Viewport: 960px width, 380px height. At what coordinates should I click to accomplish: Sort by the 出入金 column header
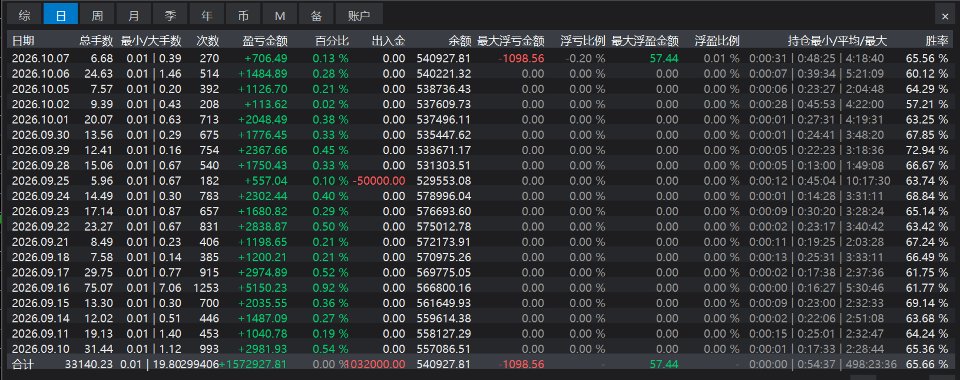(388, 41)
